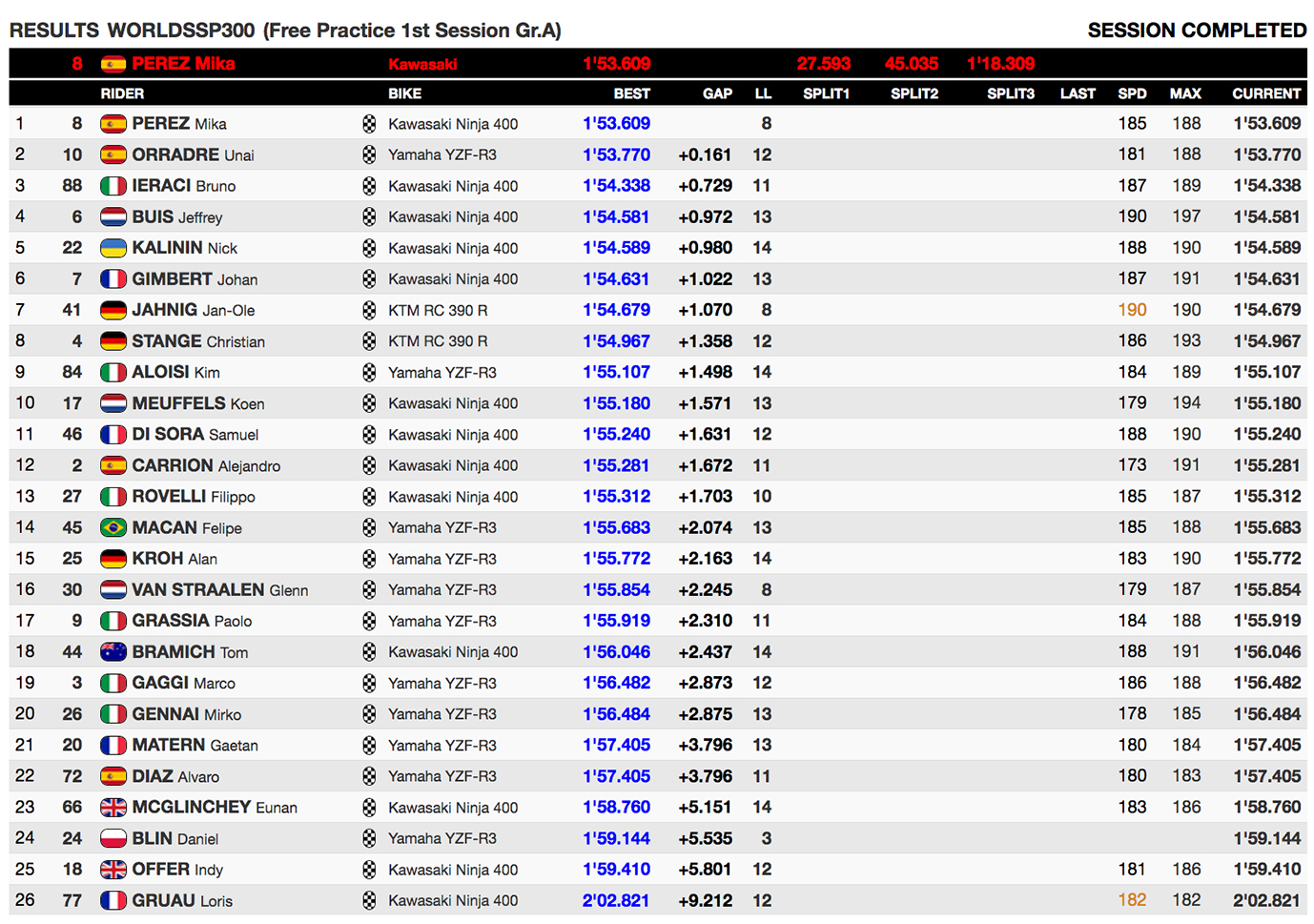Click the Brazilian flag beside MACAN Felipe

113,527
